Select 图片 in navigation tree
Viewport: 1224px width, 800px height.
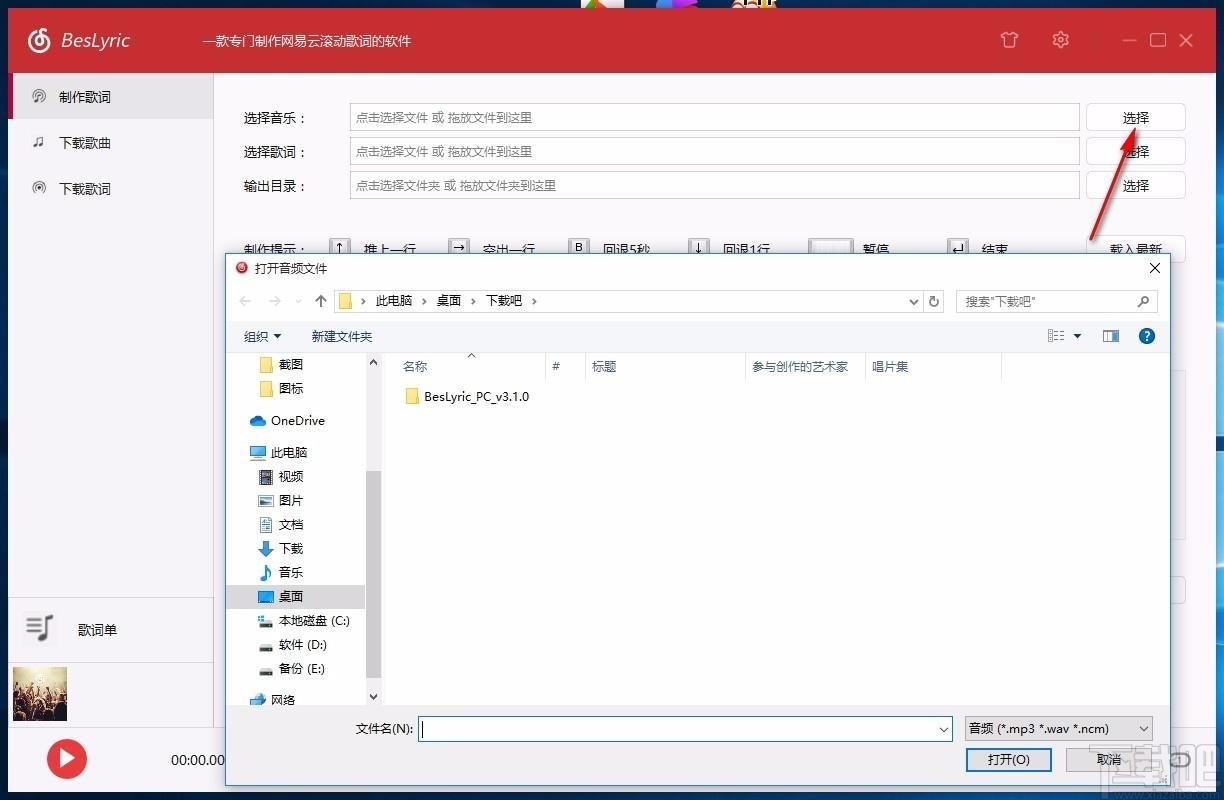[291, 501]
